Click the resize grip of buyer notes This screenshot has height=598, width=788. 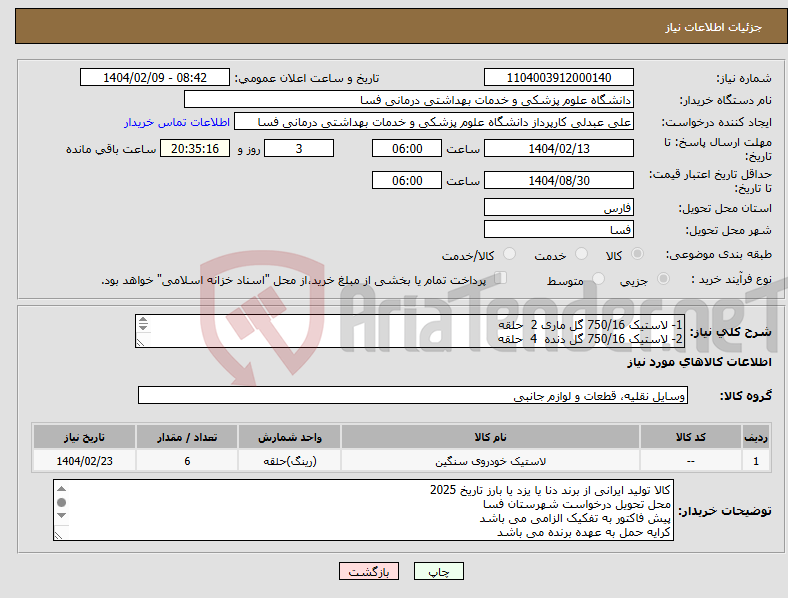pos(59,536)
